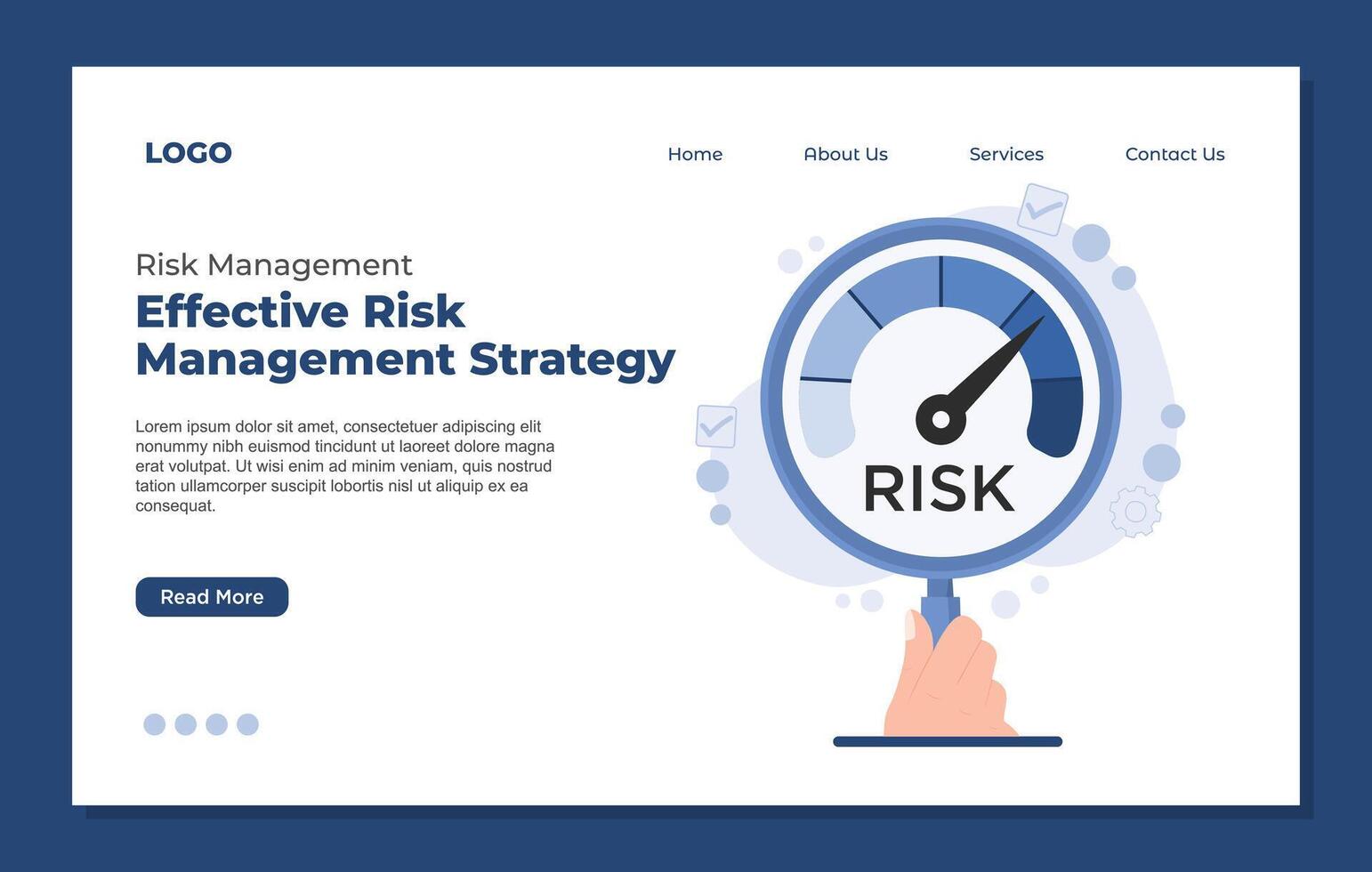Select the Services navigation item
1372x872 pixels.
click(1005, 154)
